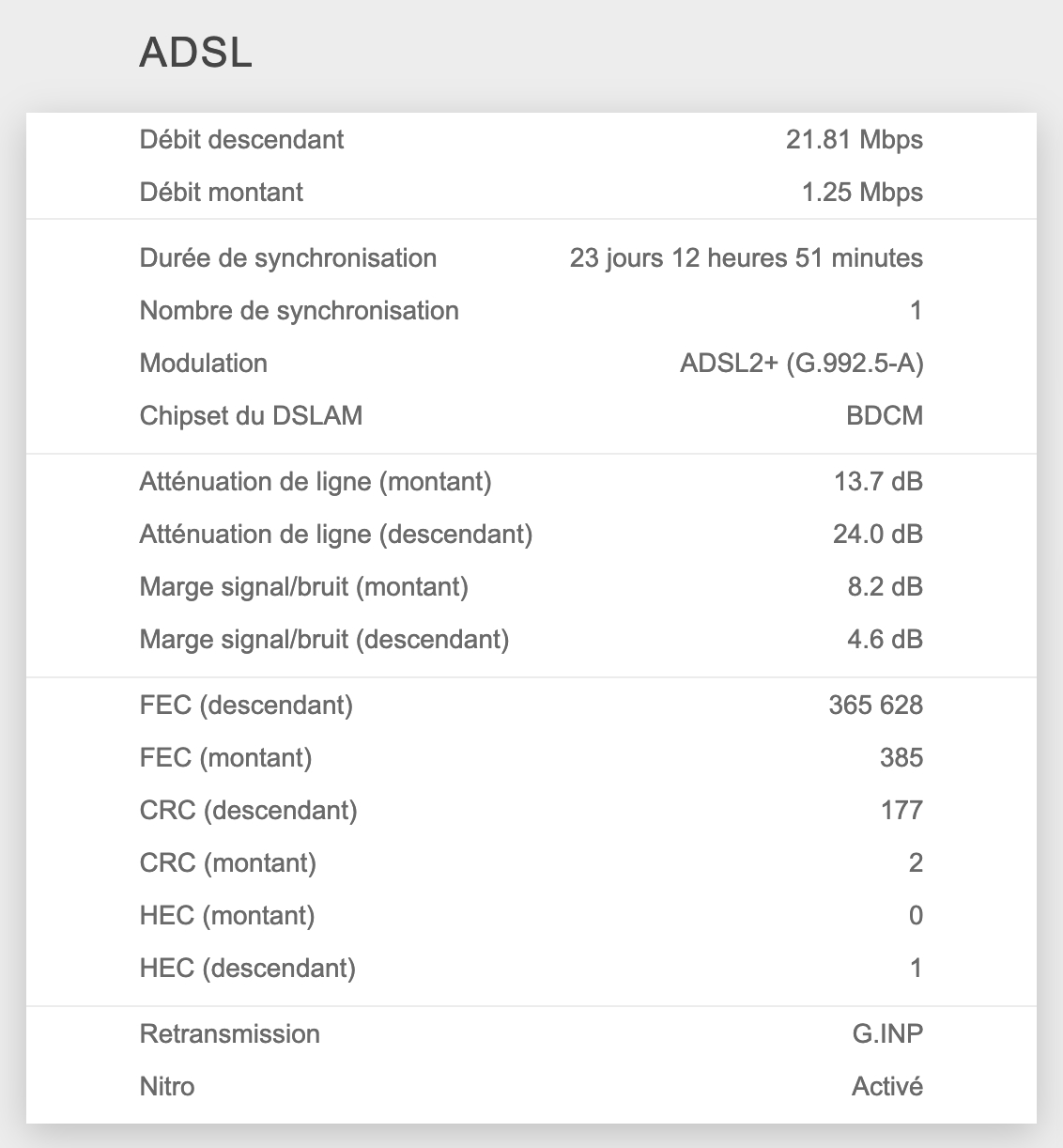The image size is (1063, 1148).
Task: Click the FEC descendant count 365 628
Action: tap(875, 706)
